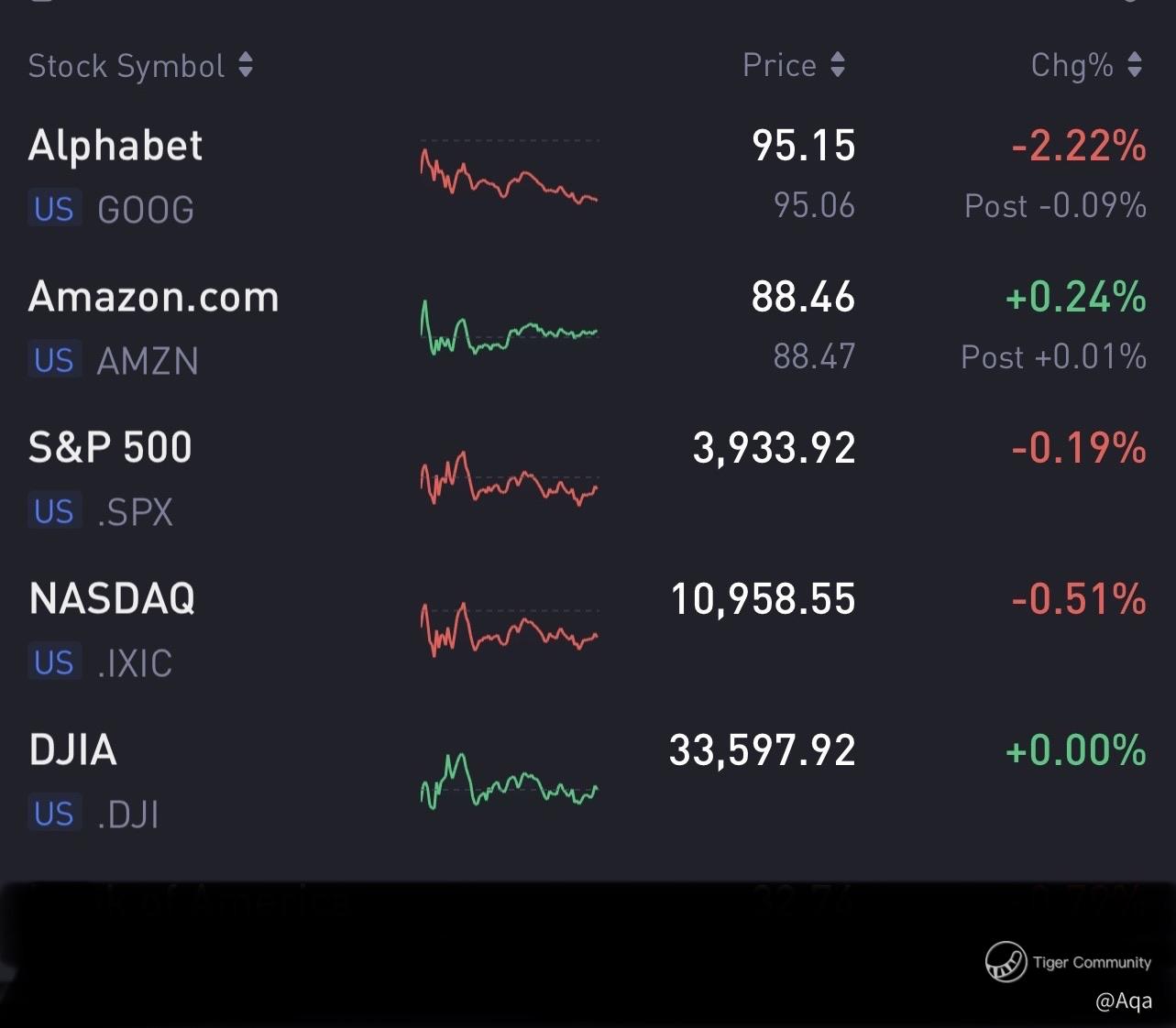Open the DJIA mini trend chart
This screenshot has width=1176, height=1028.
pos(509,781)
